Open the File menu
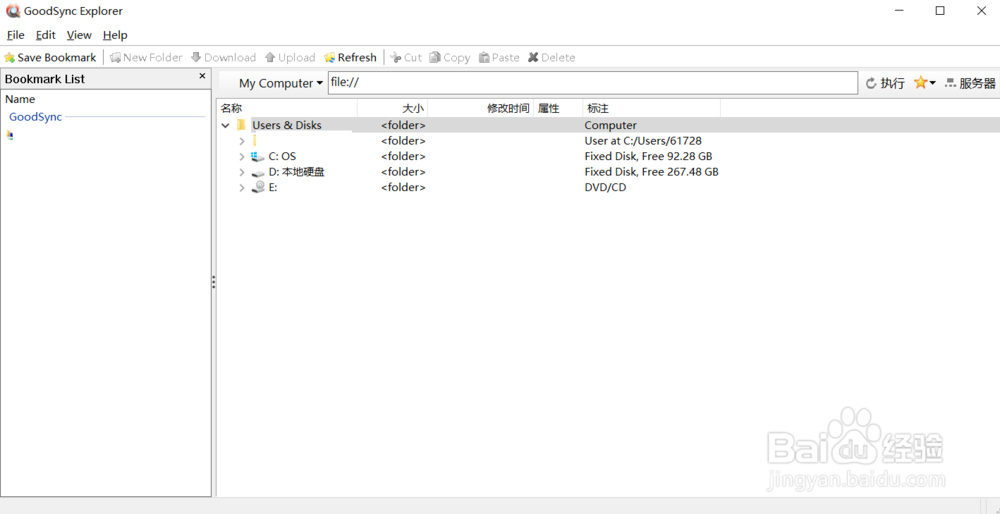 coord(15,35)
